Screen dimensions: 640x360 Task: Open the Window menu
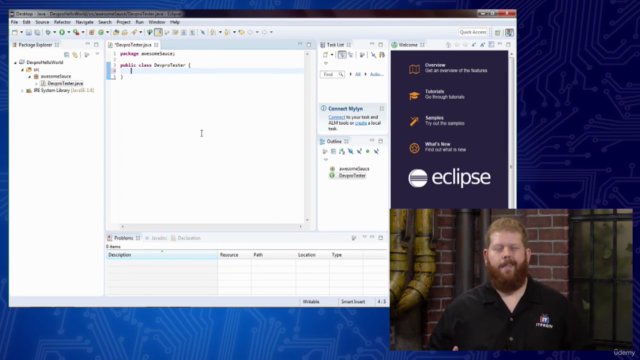[x=157, y=22]
